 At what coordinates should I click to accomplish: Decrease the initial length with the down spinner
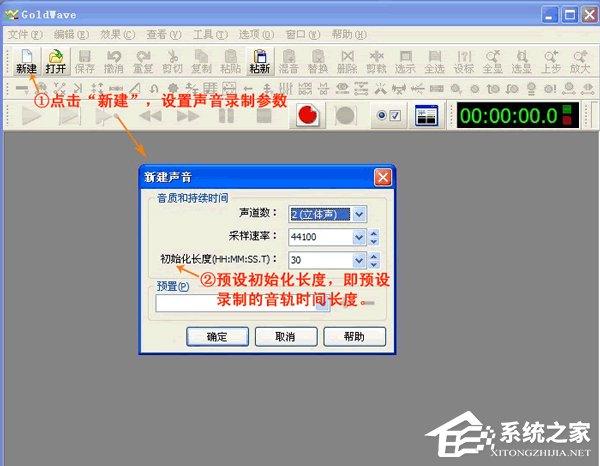[x=373, y=265]
